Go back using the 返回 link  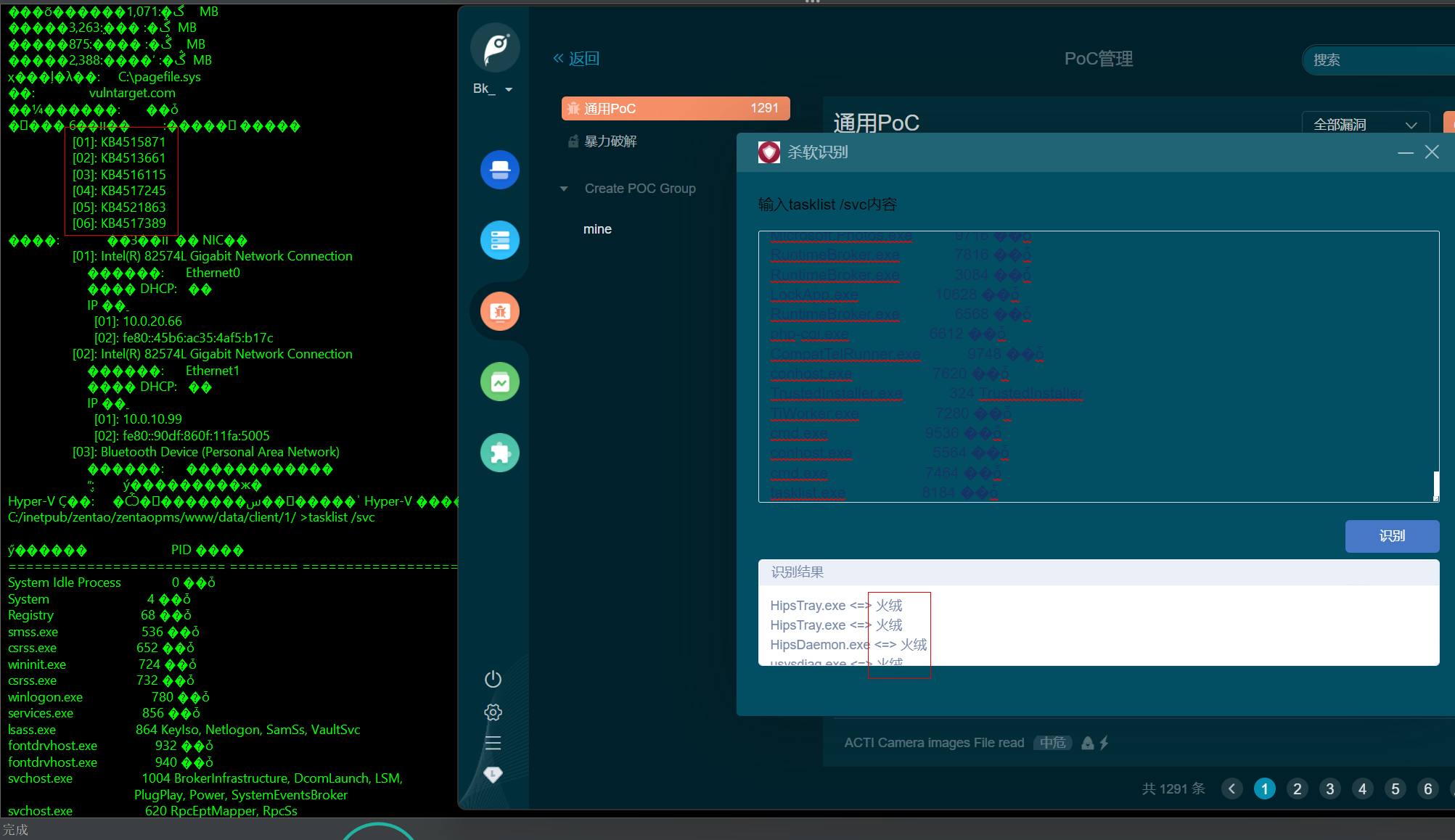[x=576, y=59]
